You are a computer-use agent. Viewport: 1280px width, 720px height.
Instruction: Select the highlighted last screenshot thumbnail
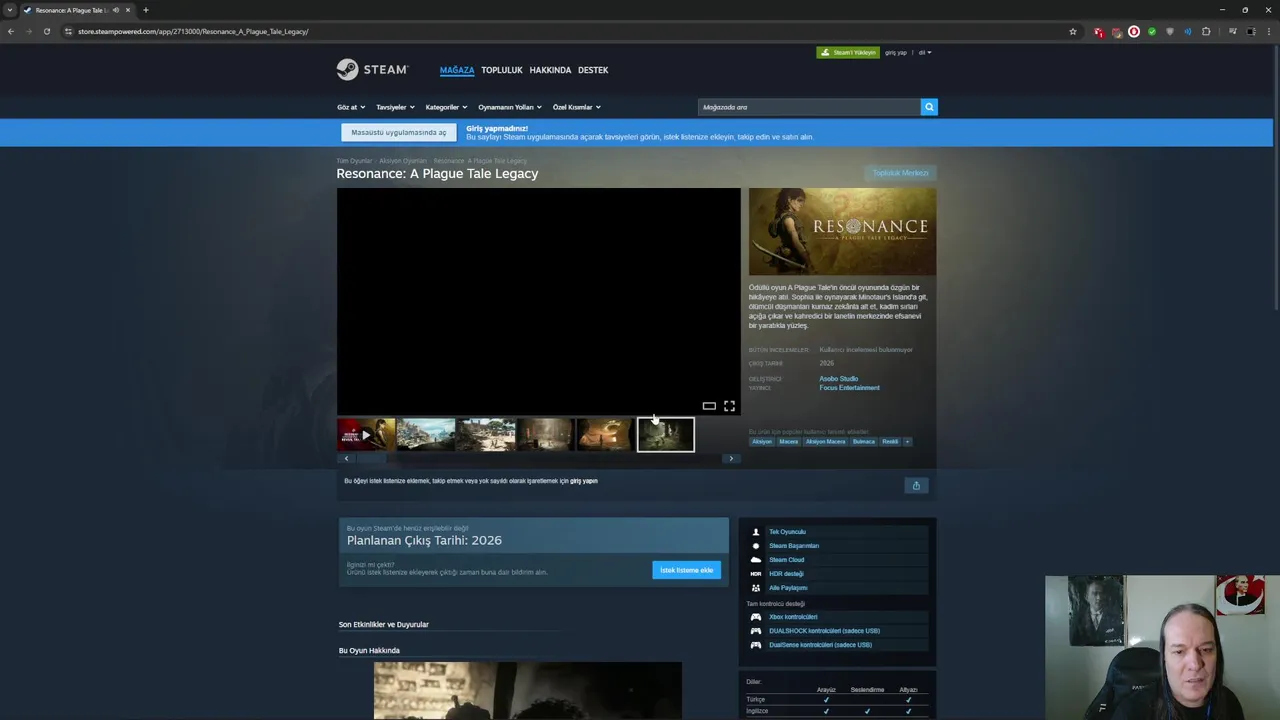(x=665, y=435)
